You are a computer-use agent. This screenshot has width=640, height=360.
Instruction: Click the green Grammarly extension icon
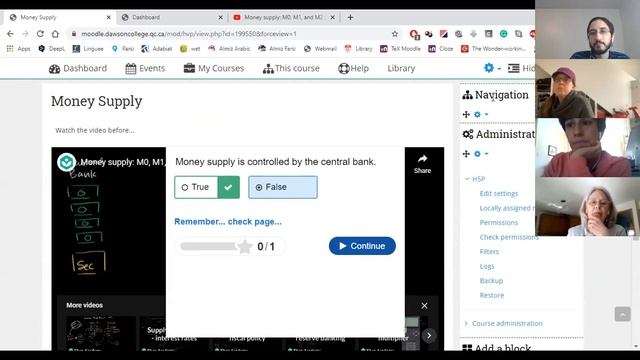tap(503, 34)
